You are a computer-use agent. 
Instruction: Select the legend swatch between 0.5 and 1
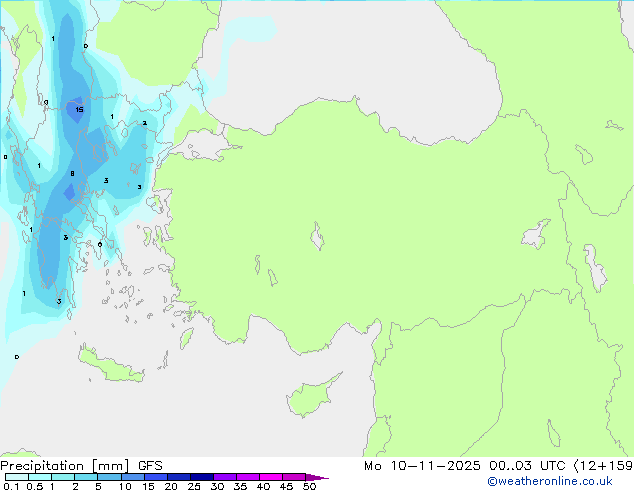(x=40, y=477)
